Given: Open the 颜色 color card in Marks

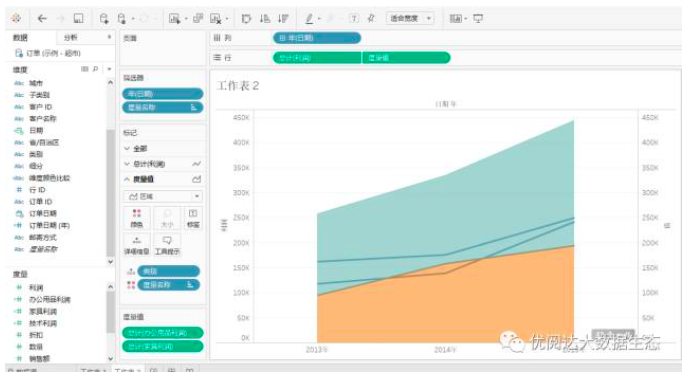Looking at the screenshot, I should [137, 218].
